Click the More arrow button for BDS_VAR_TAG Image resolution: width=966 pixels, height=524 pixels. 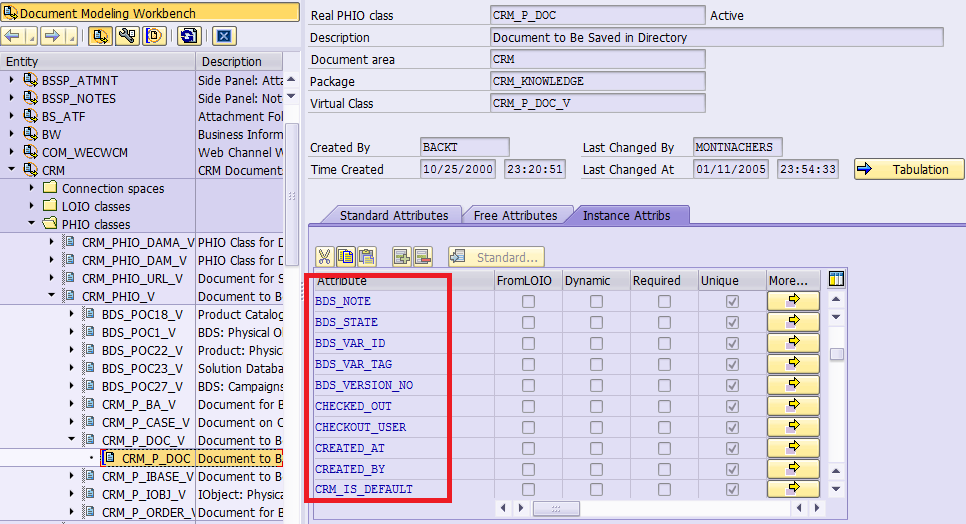click(x=794, y=364)
